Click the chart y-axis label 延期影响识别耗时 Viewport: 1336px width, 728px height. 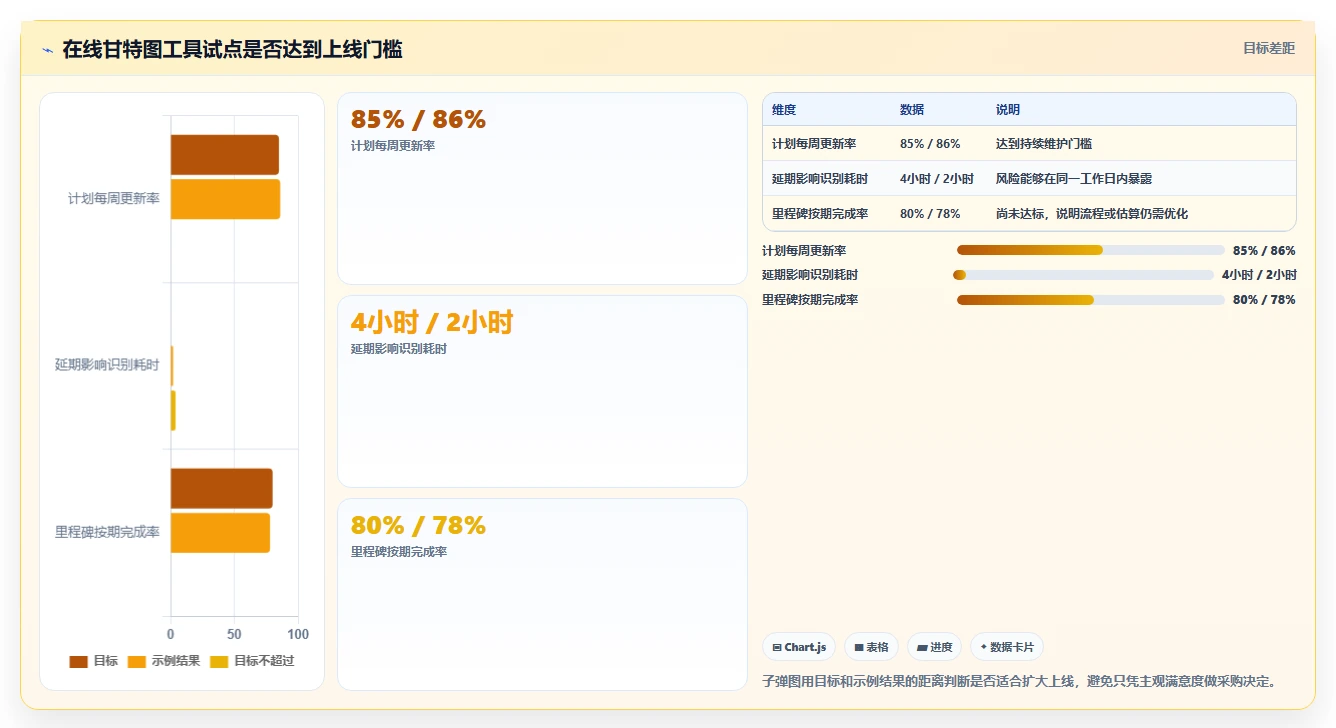point(107,365)
